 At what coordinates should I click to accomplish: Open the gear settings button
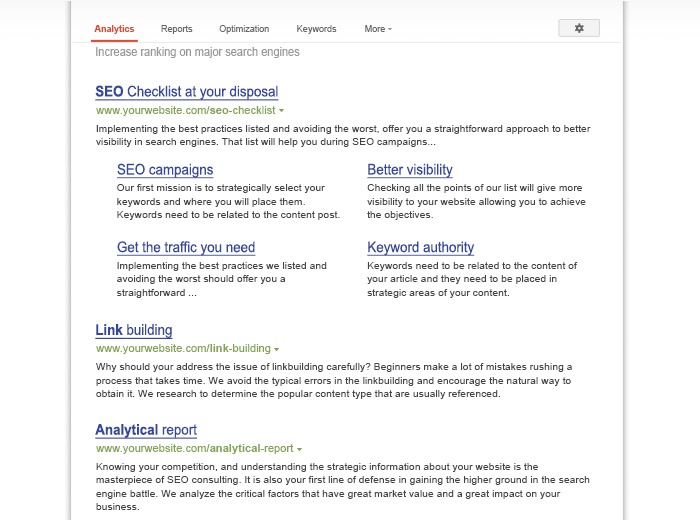[579, 28]
